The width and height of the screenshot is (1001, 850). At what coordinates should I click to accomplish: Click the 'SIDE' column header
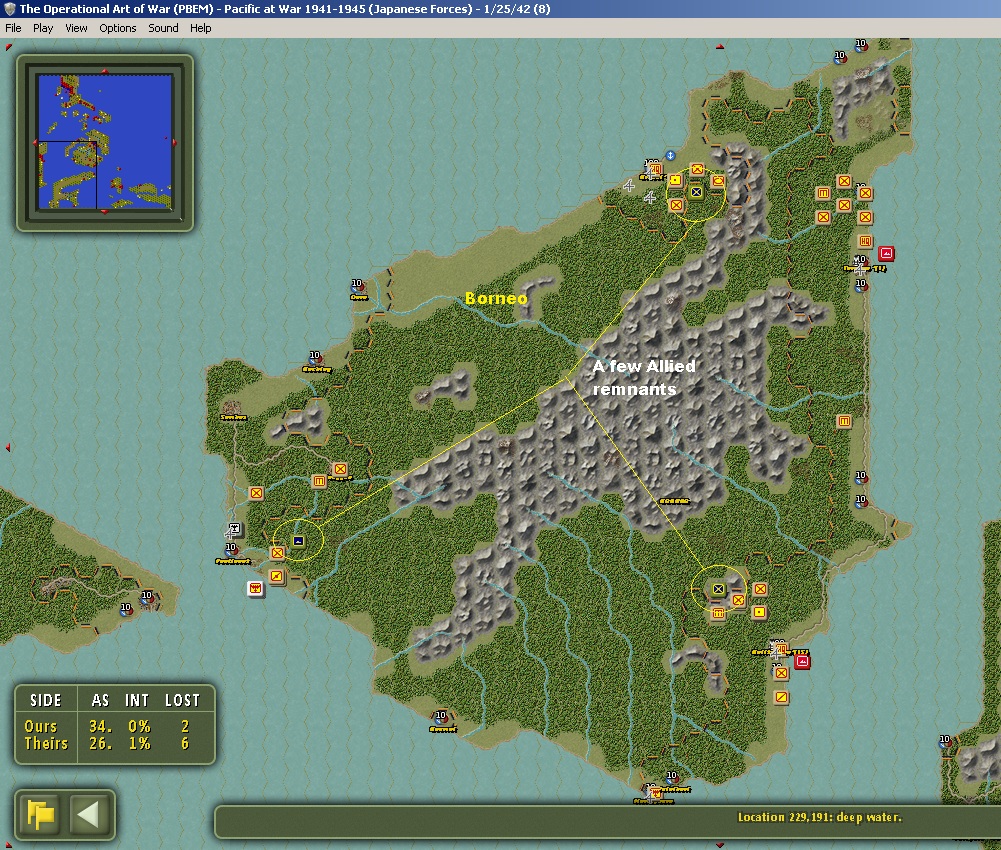pyautogui.click(x=46, y=701)
